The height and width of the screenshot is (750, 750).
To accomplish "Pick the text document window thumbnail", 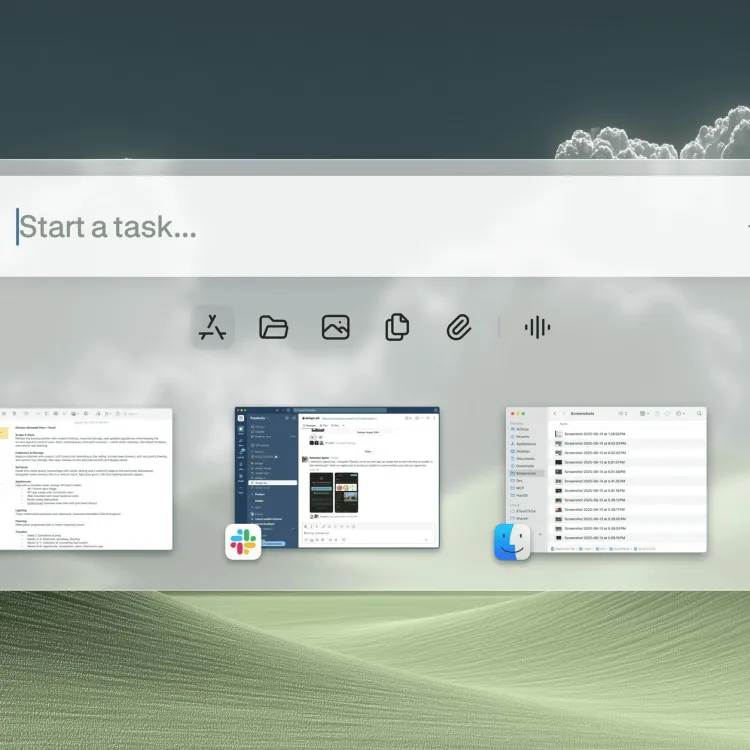I will coord(86,479).
